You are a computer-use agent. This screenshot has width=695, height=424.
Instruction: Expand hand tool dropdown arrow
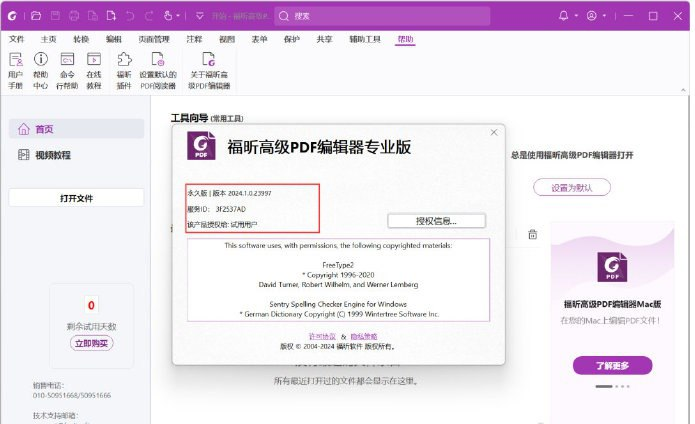point(178,16)
